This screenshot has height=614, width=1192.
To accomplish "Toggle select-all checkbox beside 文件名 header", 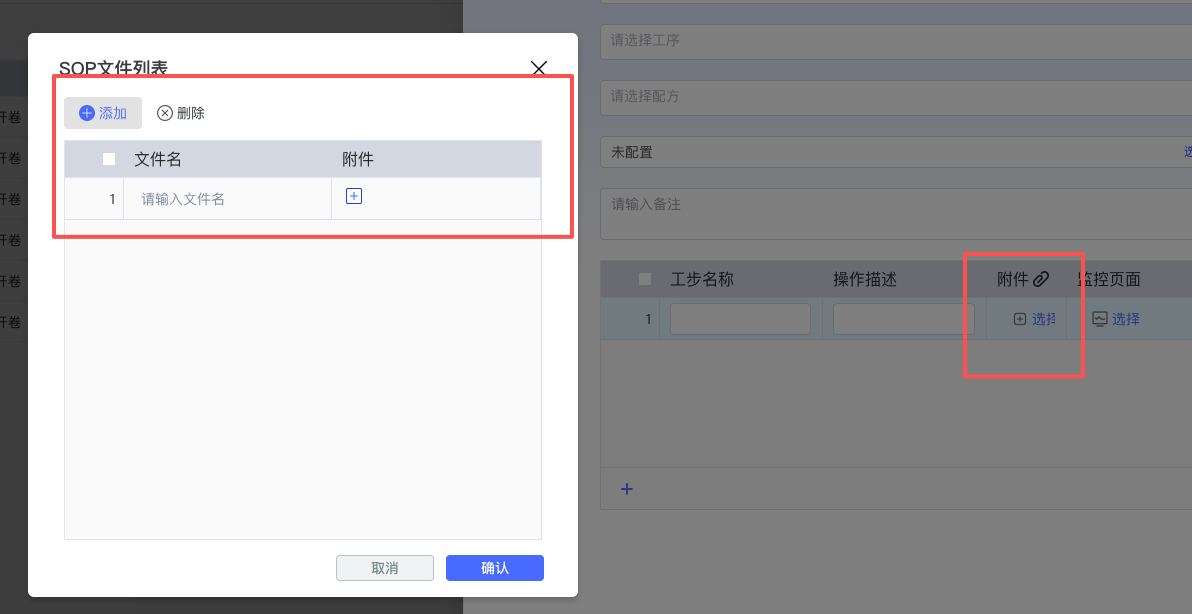I will 109,159.
